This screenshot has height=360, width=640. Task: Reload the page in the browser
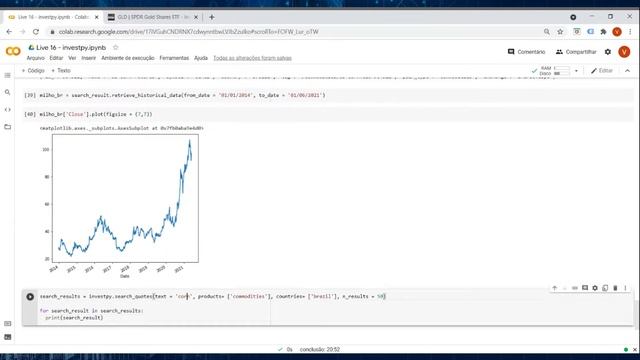click(x=36, y=32)
